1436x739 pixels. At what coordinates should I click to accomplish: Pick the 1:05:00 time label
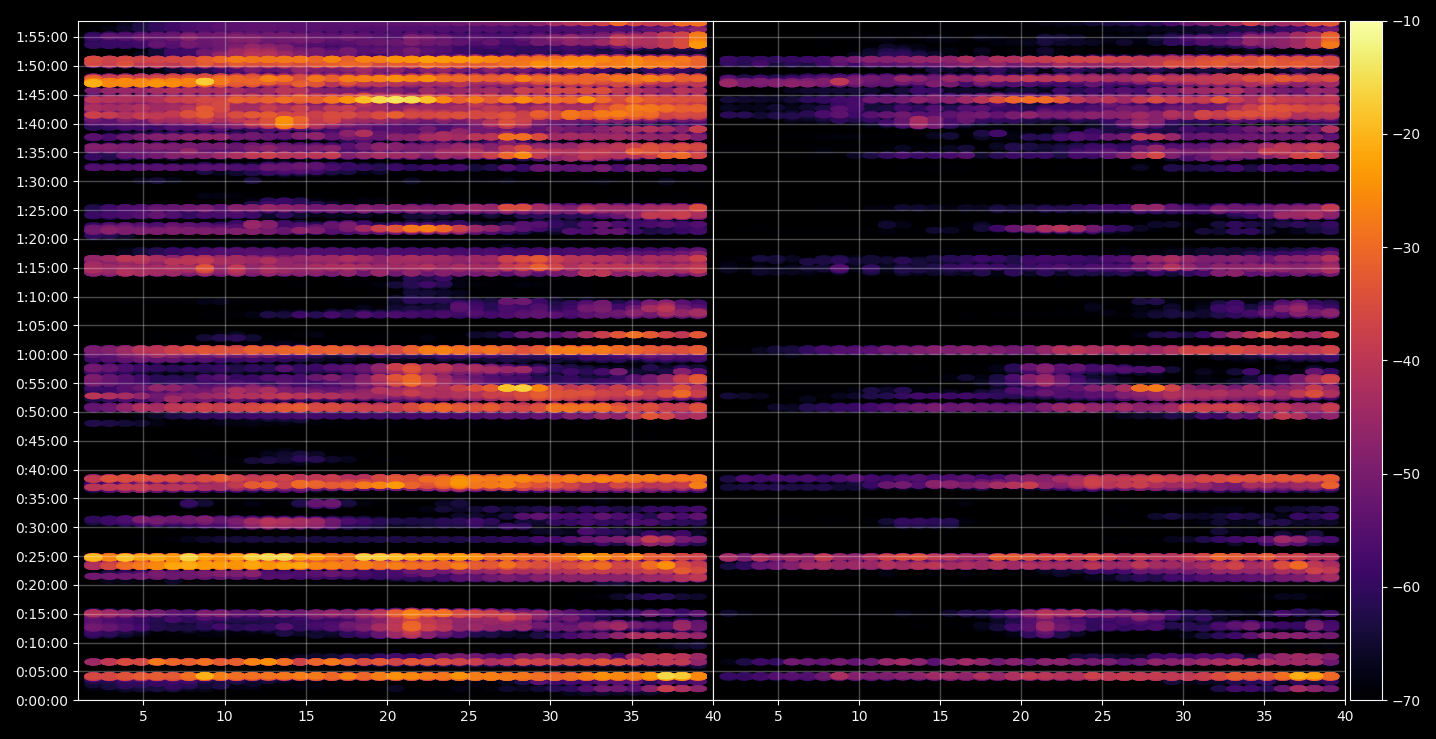click(x=41, y=326)
